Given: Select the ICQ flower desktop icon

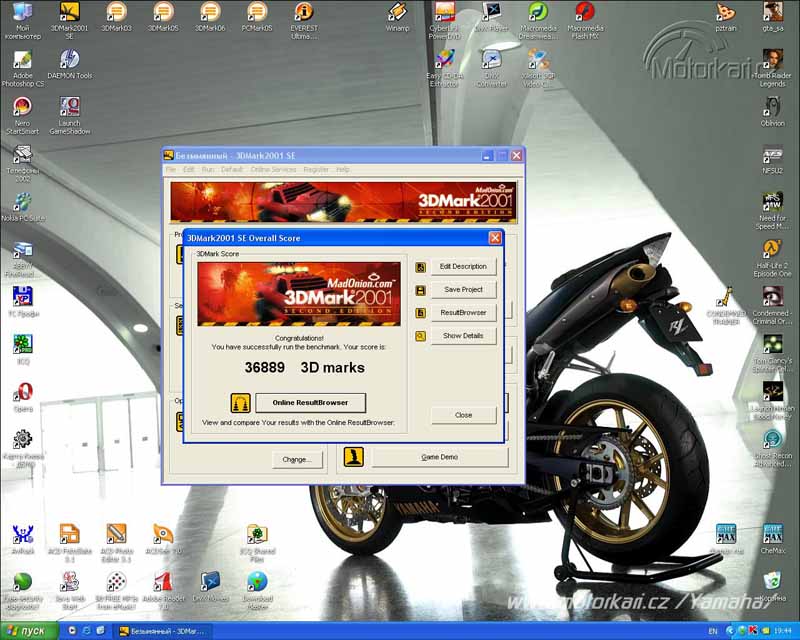Looking at the screenshot, I should point(23,349).
